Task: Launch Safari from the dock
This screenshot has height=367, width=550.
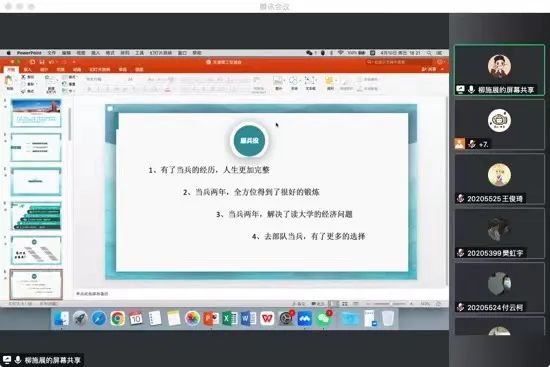Action: point(99,319)
